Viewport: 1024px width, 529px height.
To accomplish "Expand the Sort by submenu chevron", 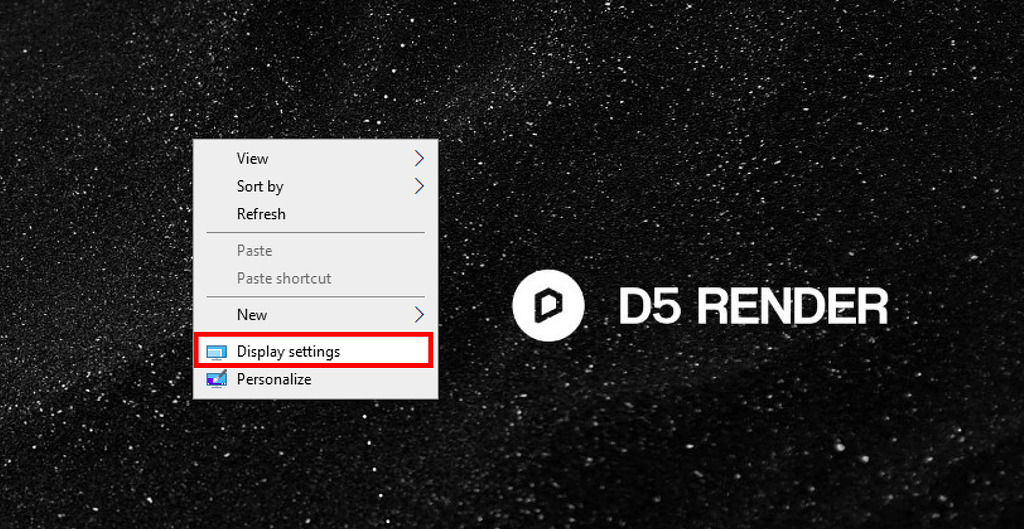I will (x=419, y=186).
